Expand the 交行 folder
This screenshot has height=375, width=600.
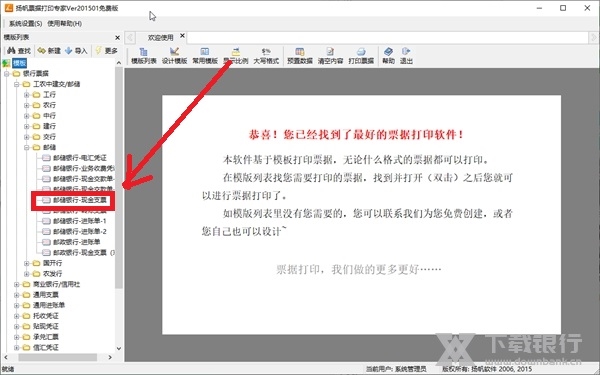pos(26,137)
